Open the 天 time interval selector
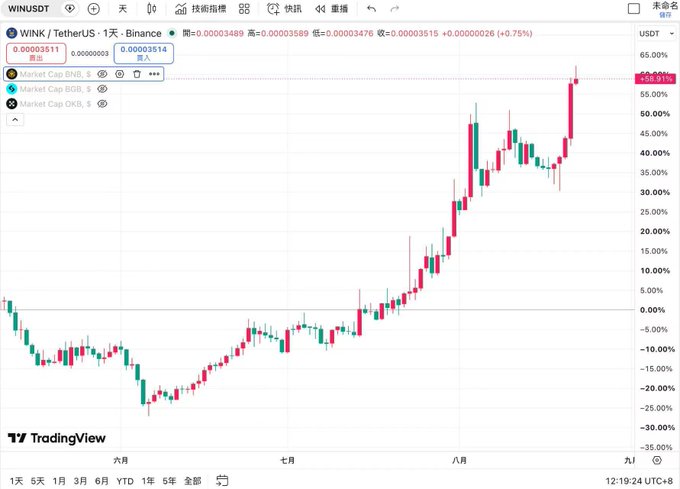Viewport: 680px width, 489px height. [123, 9]
